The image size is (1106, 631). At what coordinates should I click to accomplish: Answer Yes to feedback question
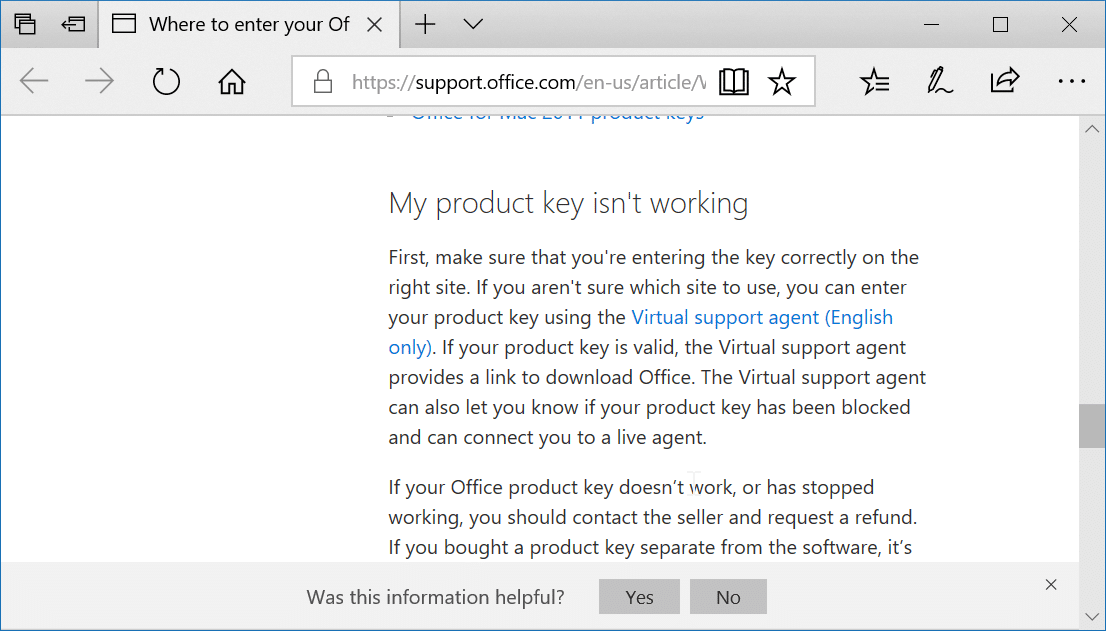click(639, 597)
